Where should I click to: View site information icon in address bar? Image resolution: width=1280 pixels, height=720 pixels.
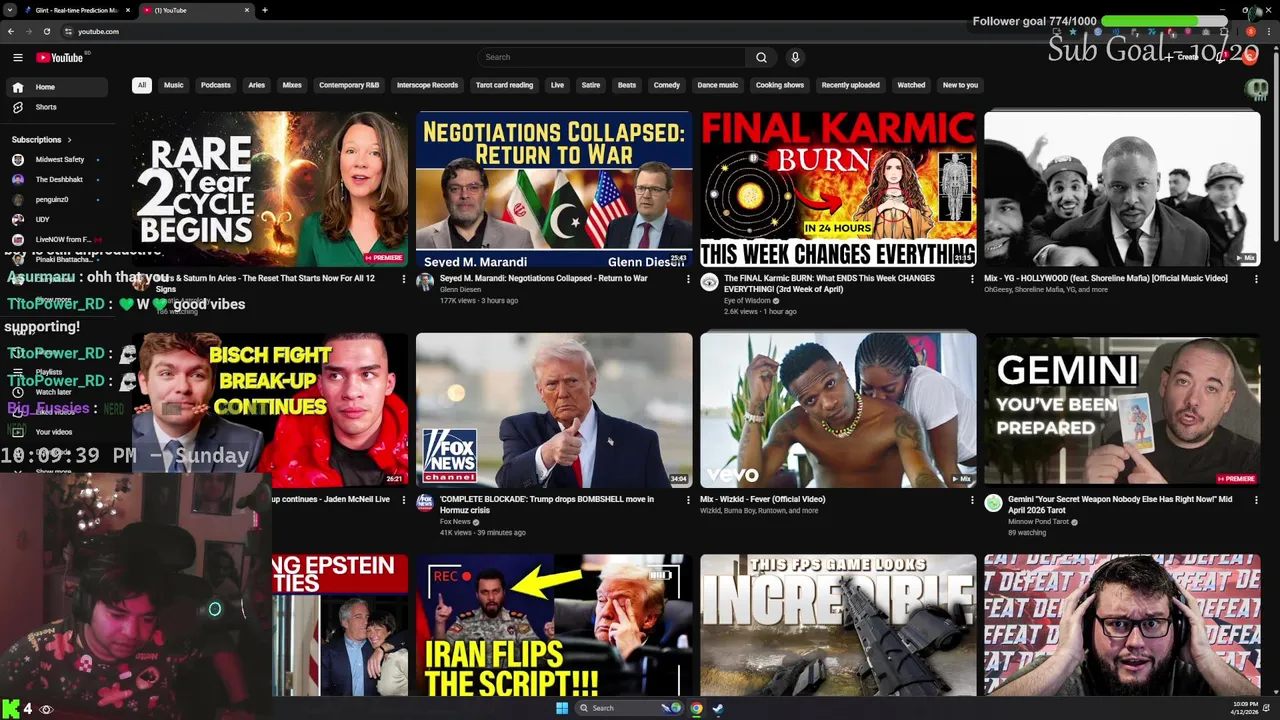pyautogui.click(x=68, y=31)
